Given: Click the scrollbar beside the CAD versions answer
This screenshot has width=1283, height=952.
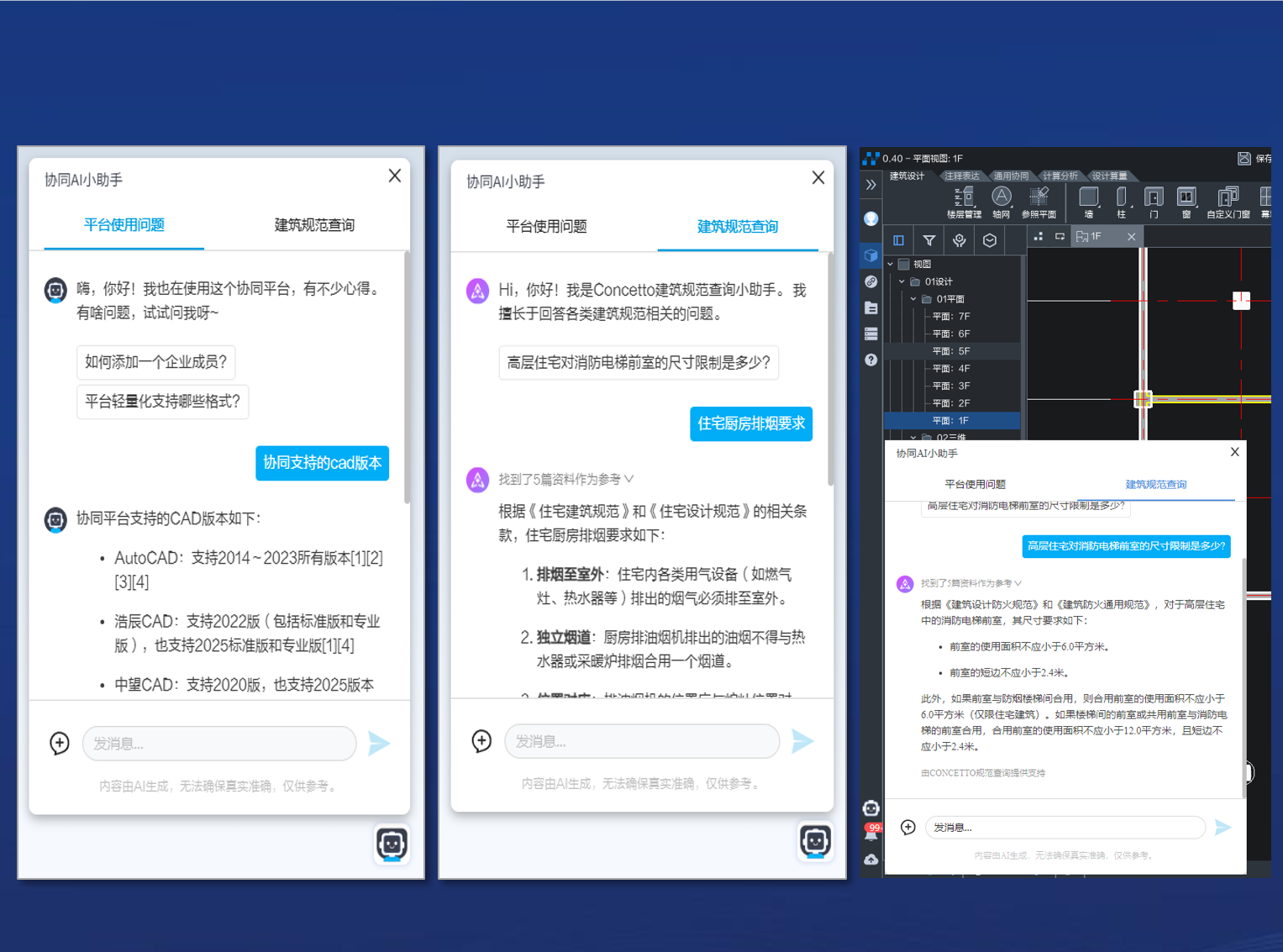Looking at the screenshot, I should point(408,378).
